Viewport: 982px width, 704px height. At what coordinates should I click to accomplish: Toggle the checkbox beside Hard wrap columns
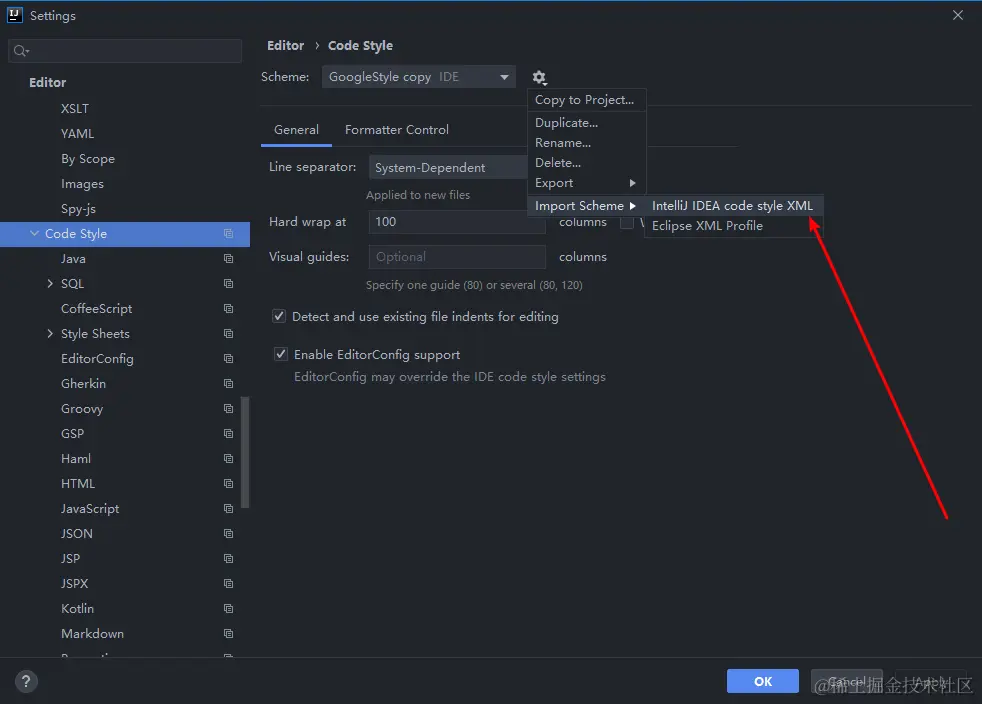[x=626, y=222]
